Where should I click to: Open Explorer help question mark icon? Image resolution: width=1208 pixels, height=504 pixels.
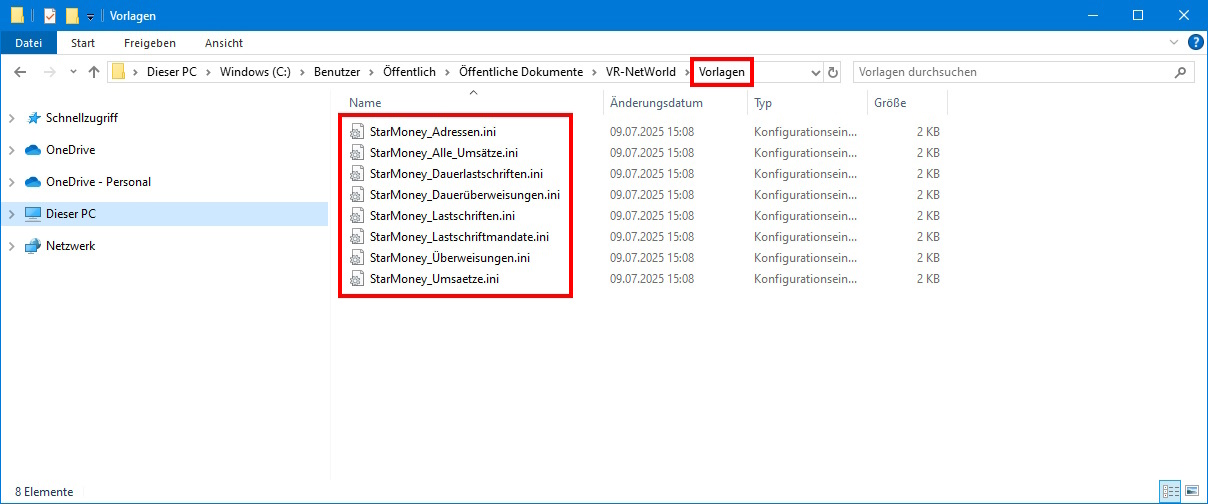click(1195, 43)
